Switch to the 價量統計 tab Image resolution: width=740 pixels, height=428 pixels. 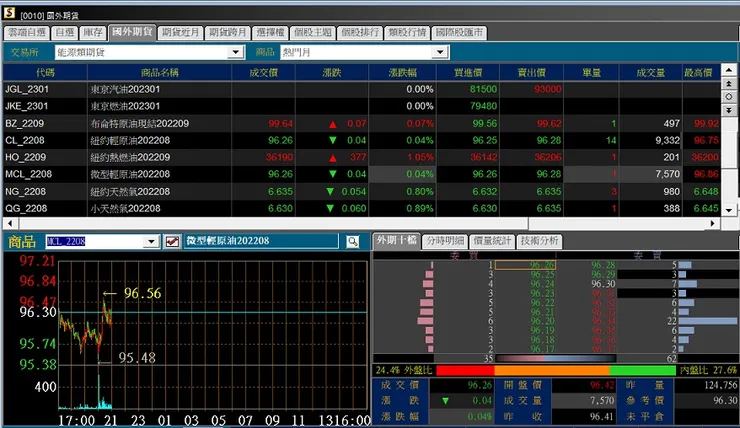(492, 241)
